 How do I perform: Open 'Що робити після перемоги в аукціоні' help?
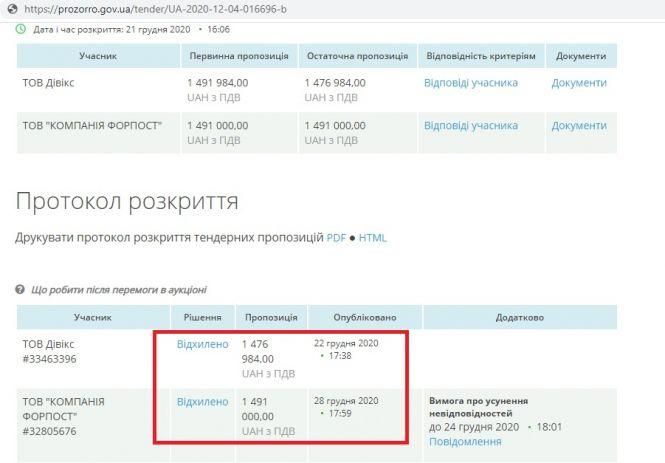pyautogui.click(x=118, y=290)
